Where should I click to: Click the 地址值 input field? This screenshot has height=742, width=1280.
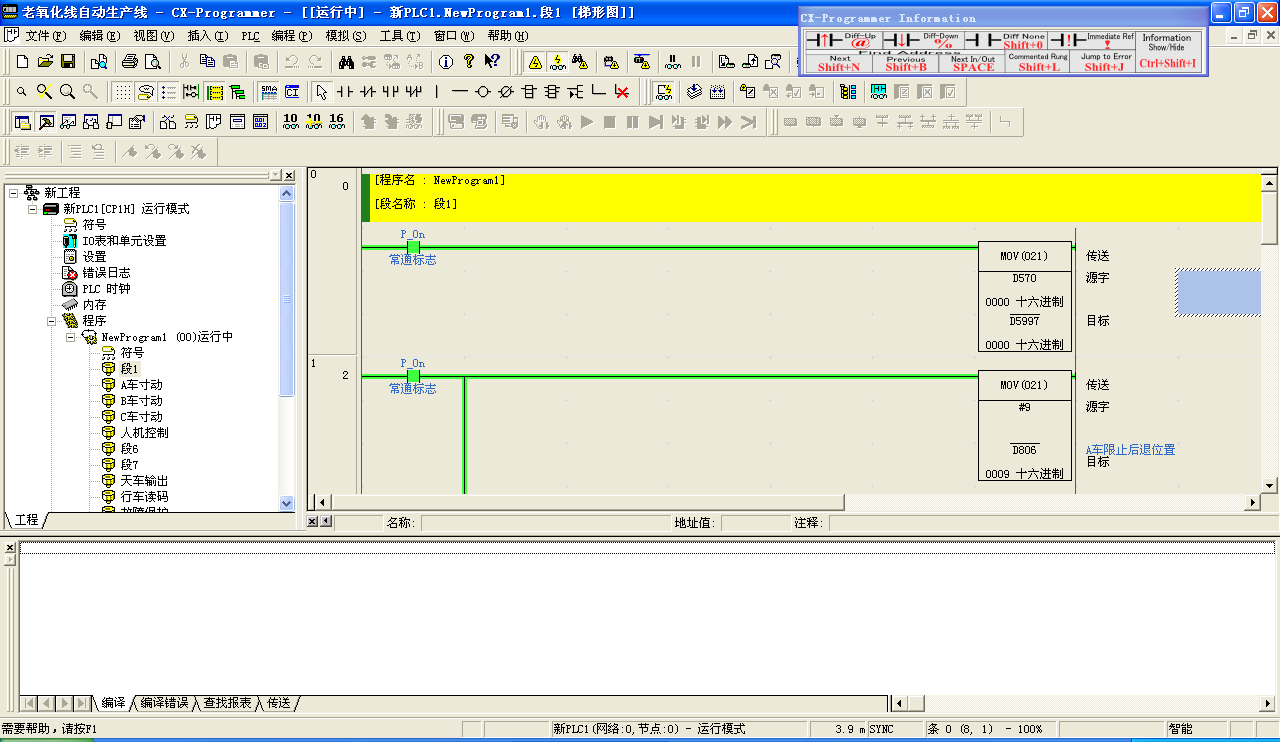[755, 522]
